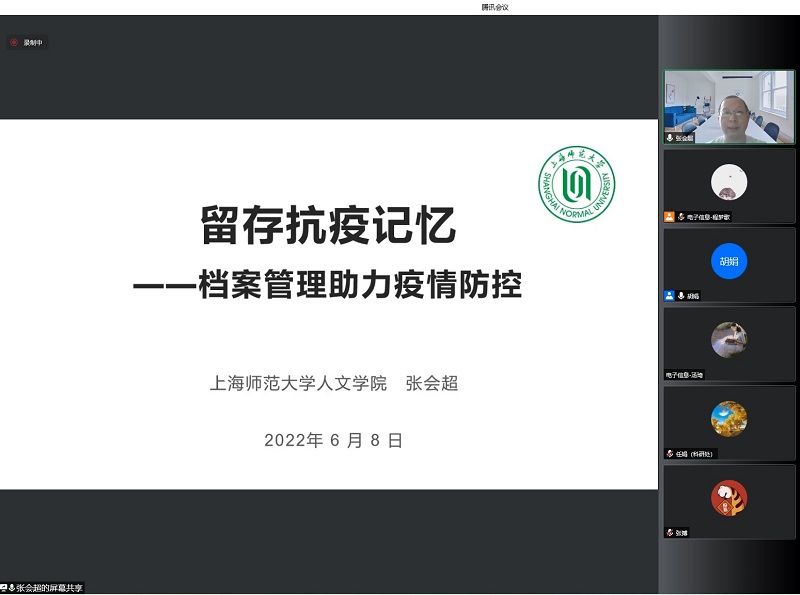Click the mic icon in the screen-sharing label
This screenshot has width=800, height=595.
(x=11, y=588)
